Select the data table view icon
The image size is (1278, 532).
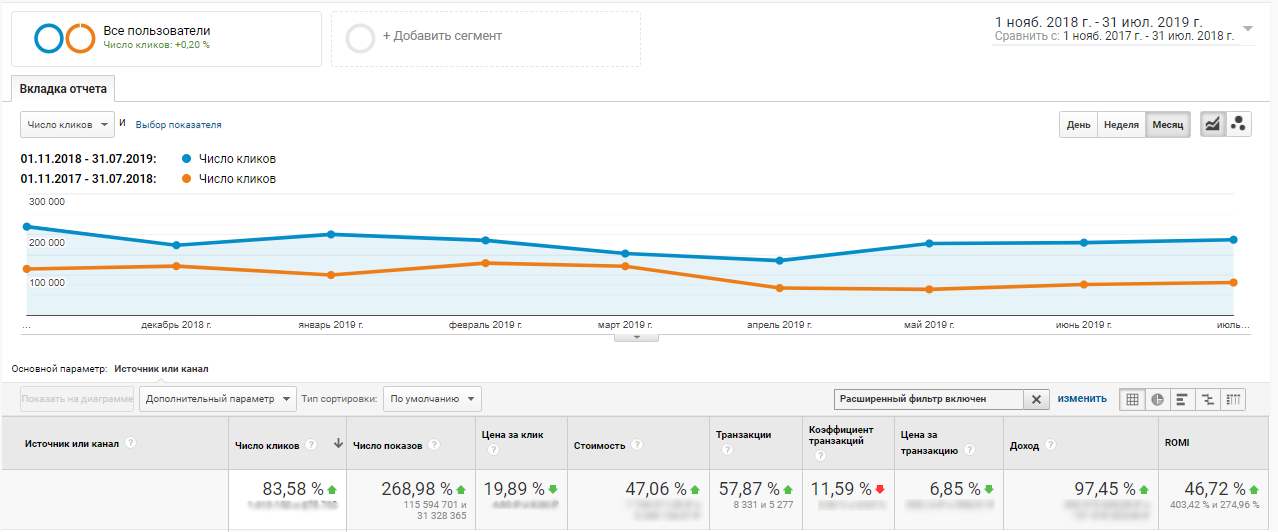[x=1132, y=399]
